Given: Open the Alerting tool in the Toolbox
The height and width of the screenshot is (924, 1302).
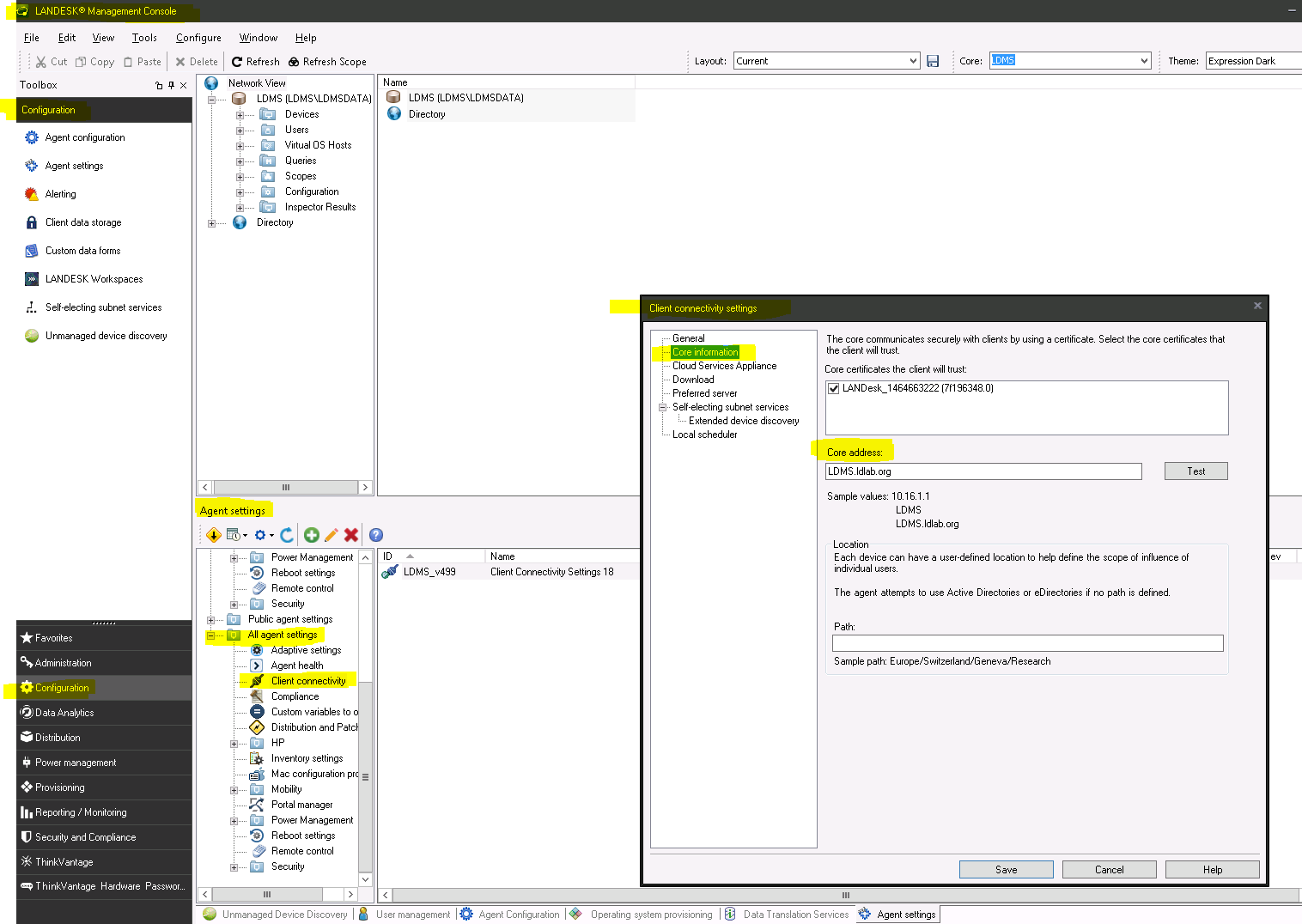Looking at the screenshot, I should 60,193.
